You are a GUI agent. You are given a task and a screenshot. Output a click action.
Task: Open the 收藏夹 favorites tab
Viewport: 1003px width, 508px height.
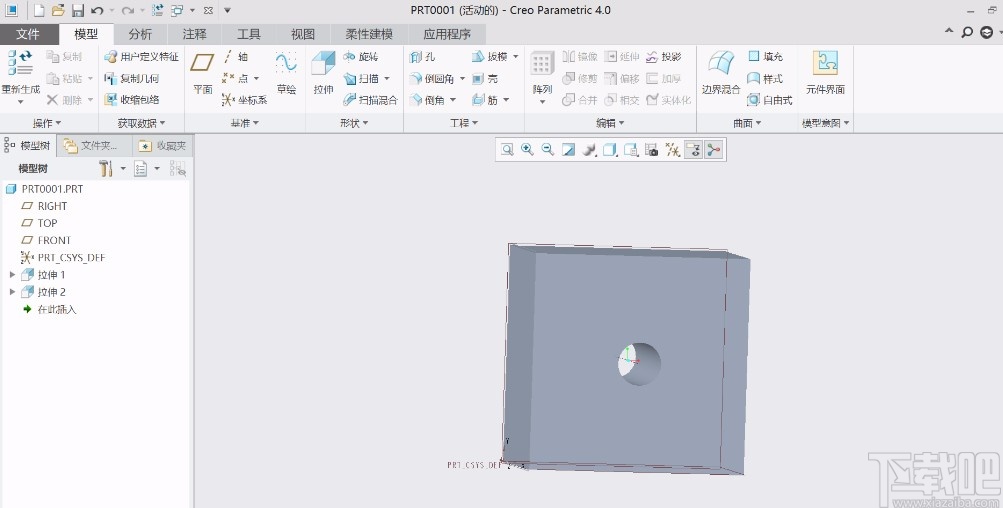(x=162, y=146)
